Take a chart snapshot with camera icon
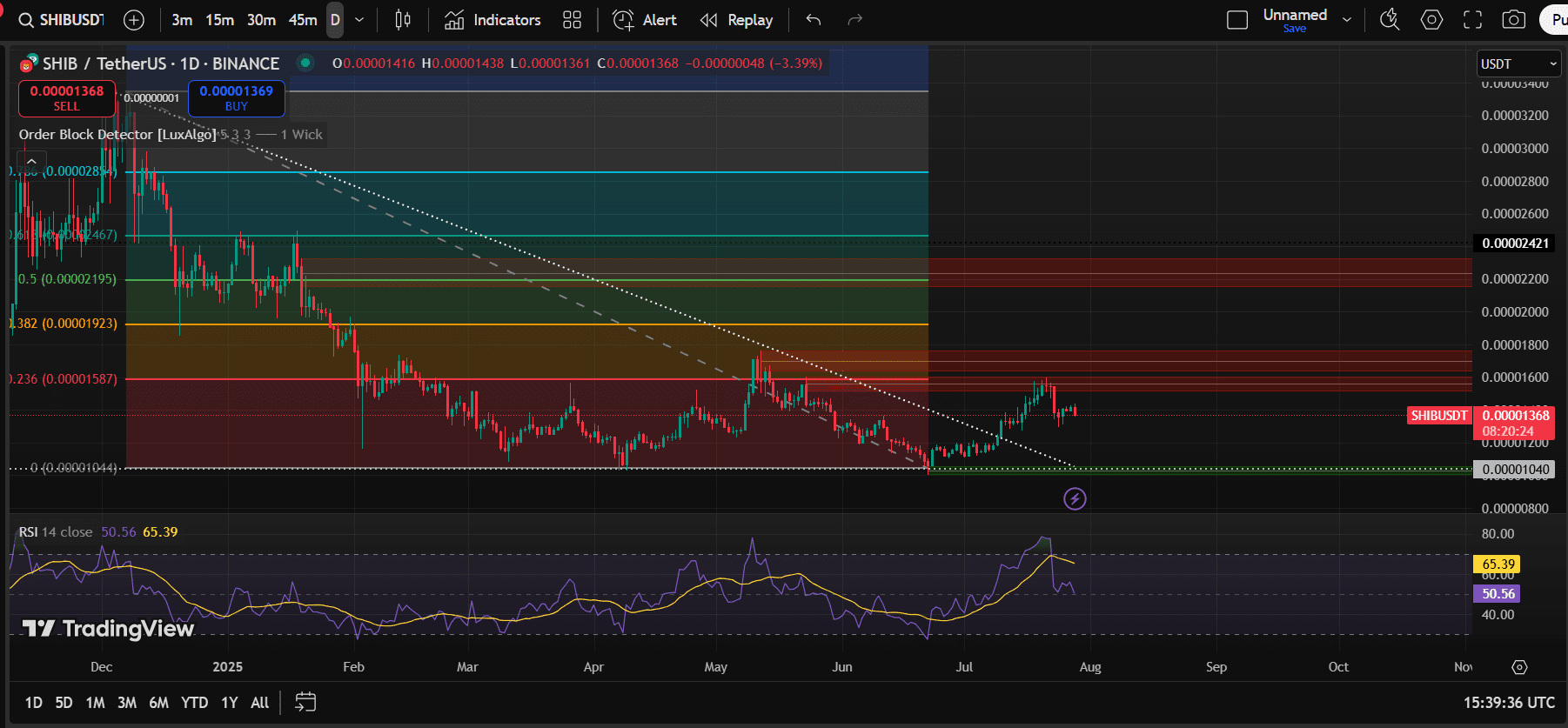 (x=1514, y=20)
